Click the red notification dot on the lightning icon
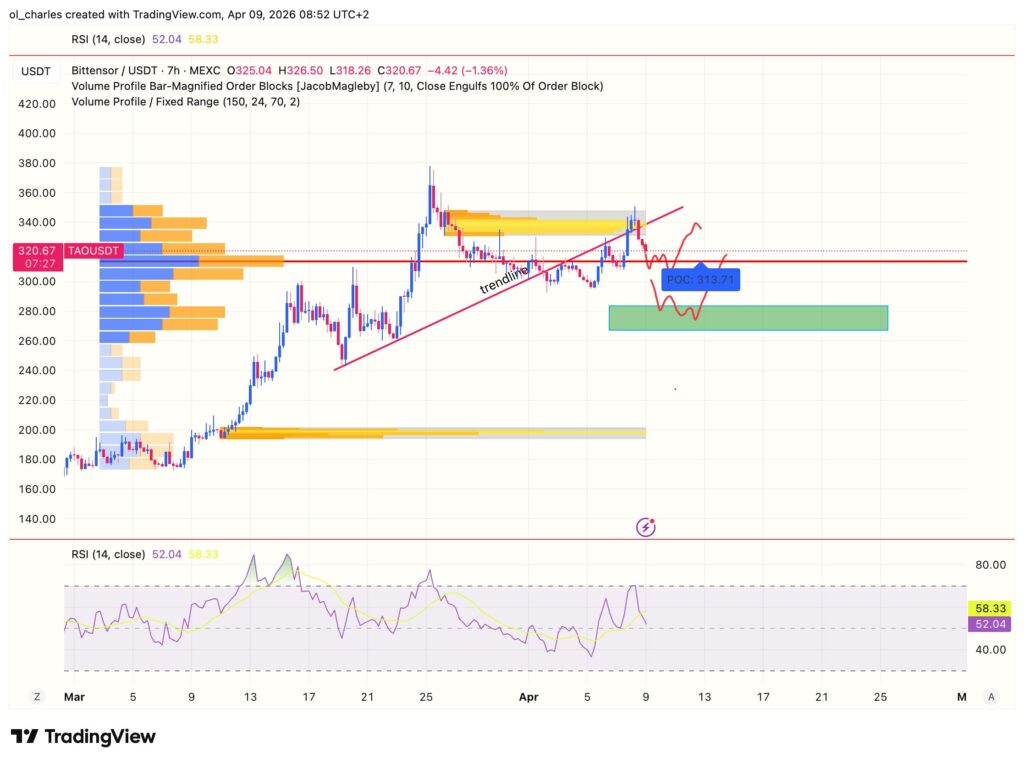Image resolution: width=1024 pixels, height=764 pixels. pyautogui.click(x=652, y=521)
